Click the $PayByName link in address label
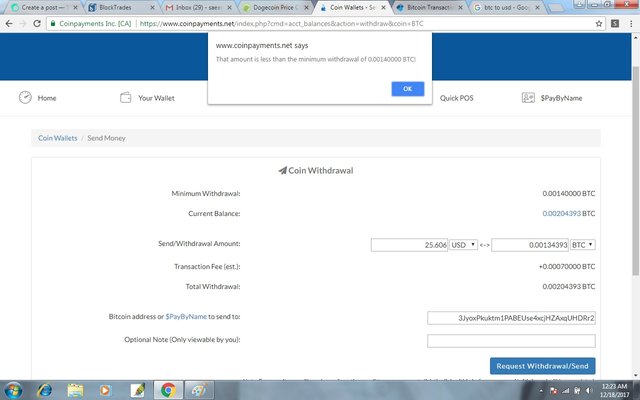 pos(186,316)
